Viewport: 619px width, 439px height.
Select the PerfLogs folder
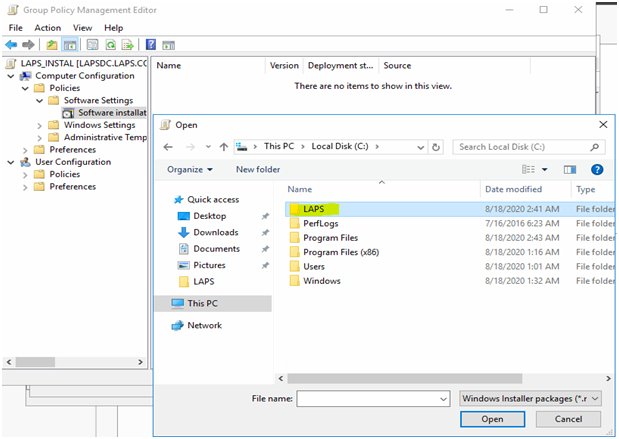[x=450, y=223]
